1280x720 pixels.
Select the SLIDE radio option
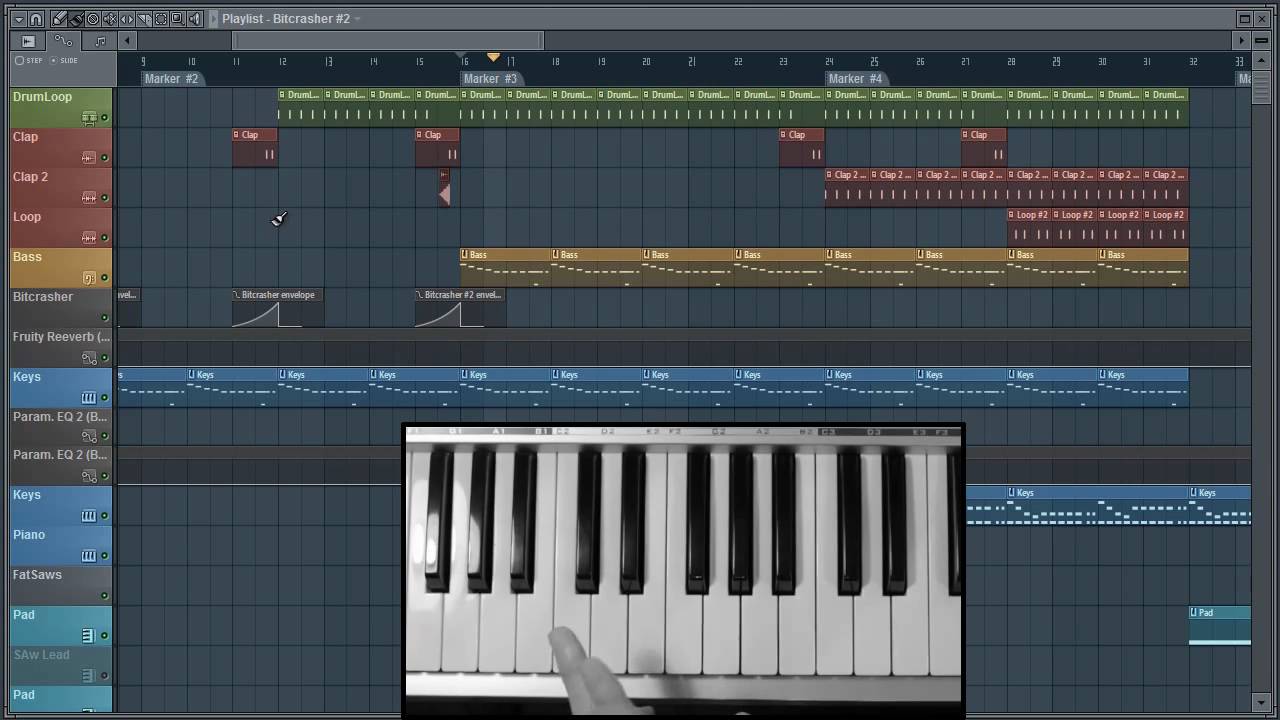63,60
